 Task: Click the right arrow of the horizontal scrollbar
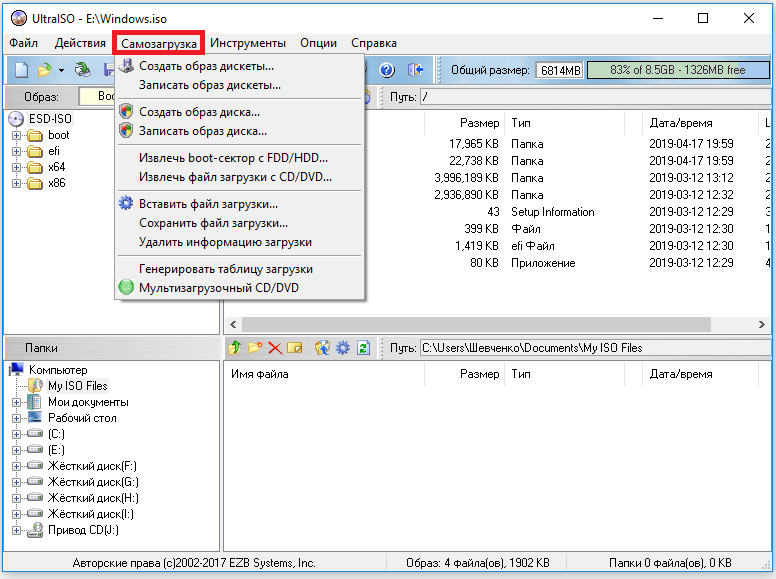pyautogui.click(x=762, y=324)
